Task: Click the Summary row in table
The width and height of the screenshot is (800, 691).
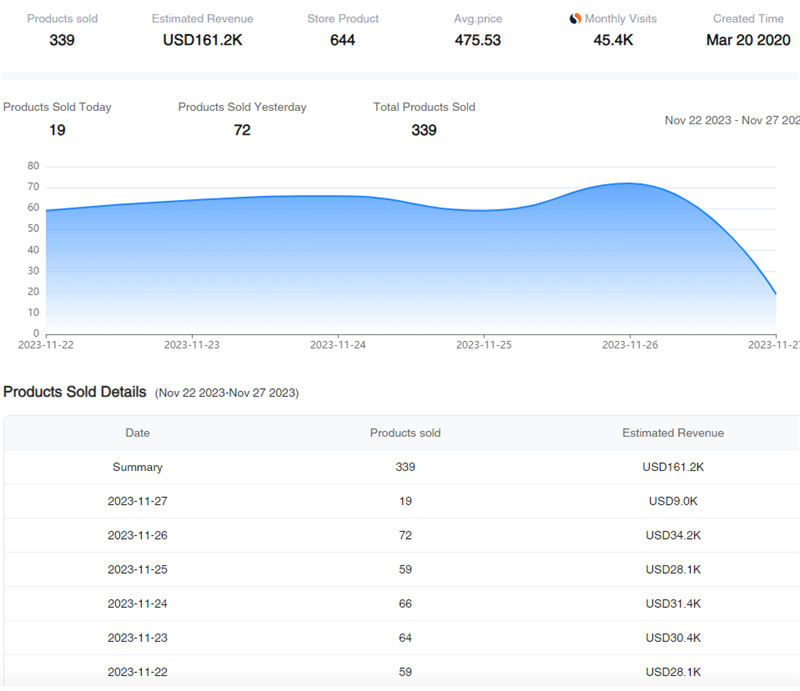Action: pyautogui.click(x=138, y=467)
